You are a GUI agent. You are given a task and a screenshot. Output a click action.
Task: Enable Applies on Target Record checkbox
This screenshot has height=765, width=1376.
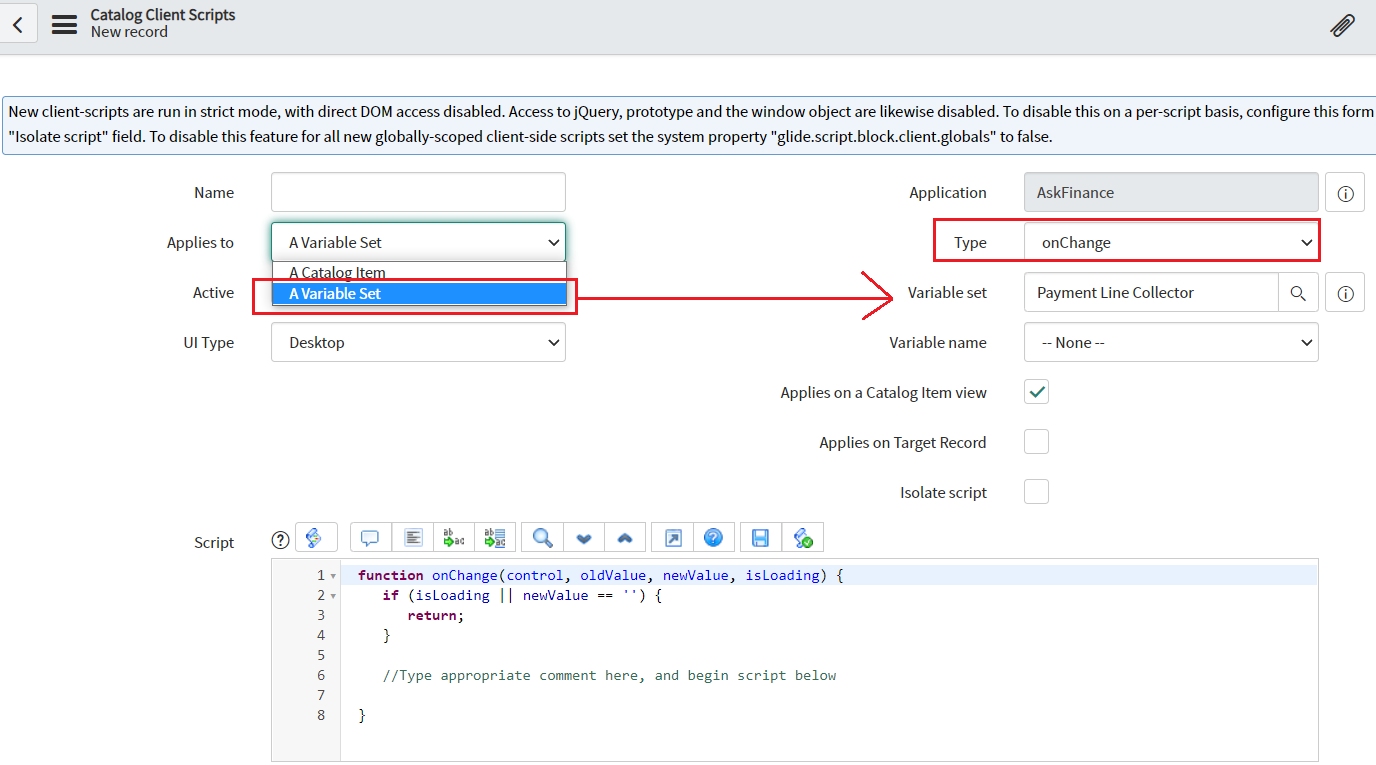(x=1036, y=442)
